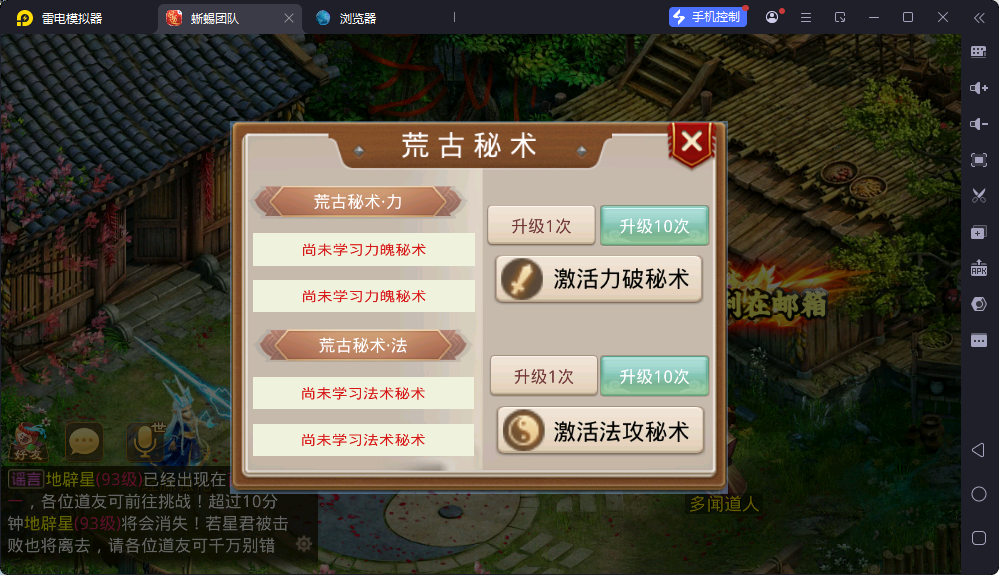999x575 pixels.
Task: Open the 好友 friends icon
Action: coord(28,441)
